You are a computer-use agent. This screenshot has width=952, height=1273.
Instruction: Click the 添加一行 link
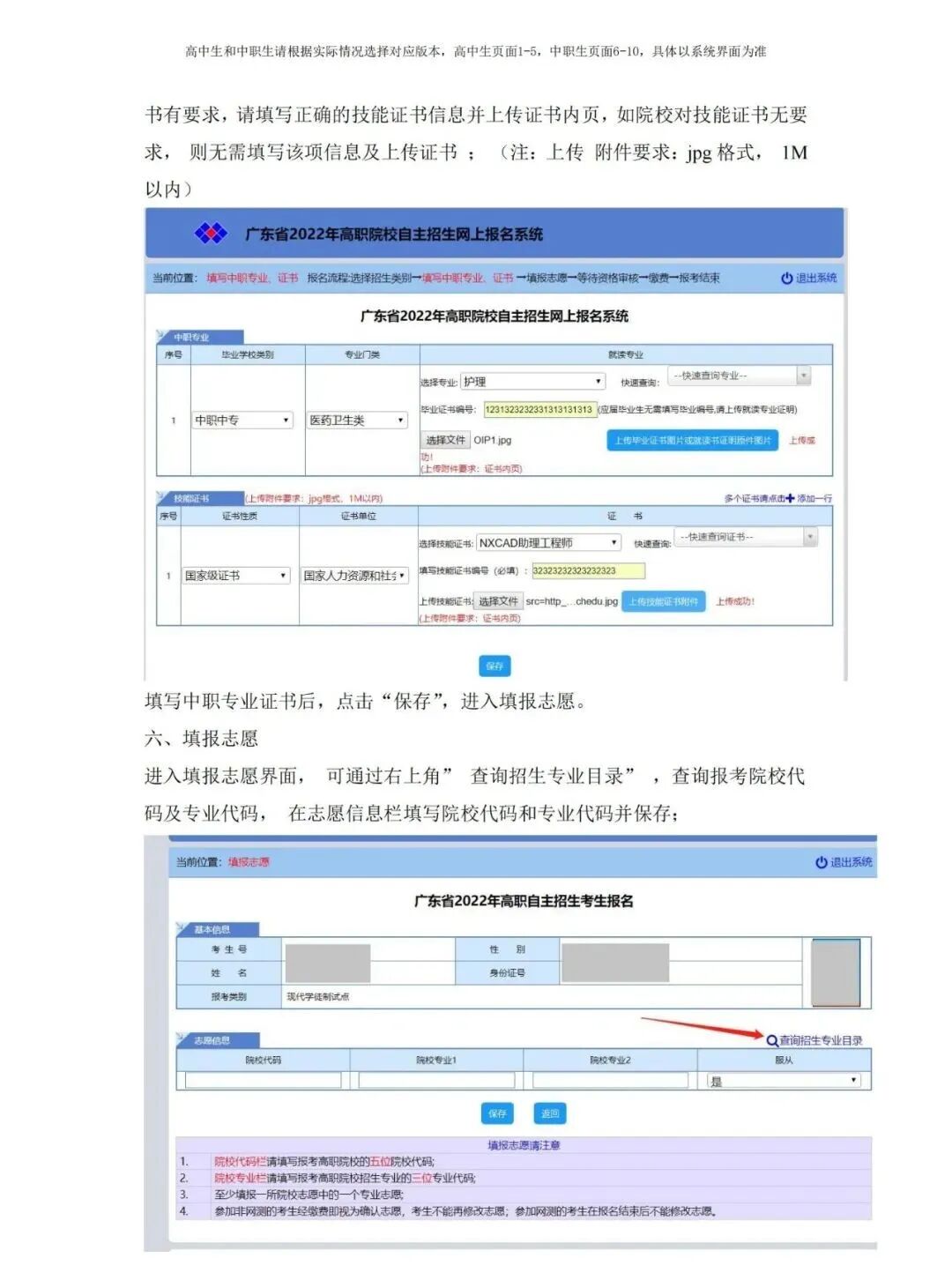pos(814,498)
